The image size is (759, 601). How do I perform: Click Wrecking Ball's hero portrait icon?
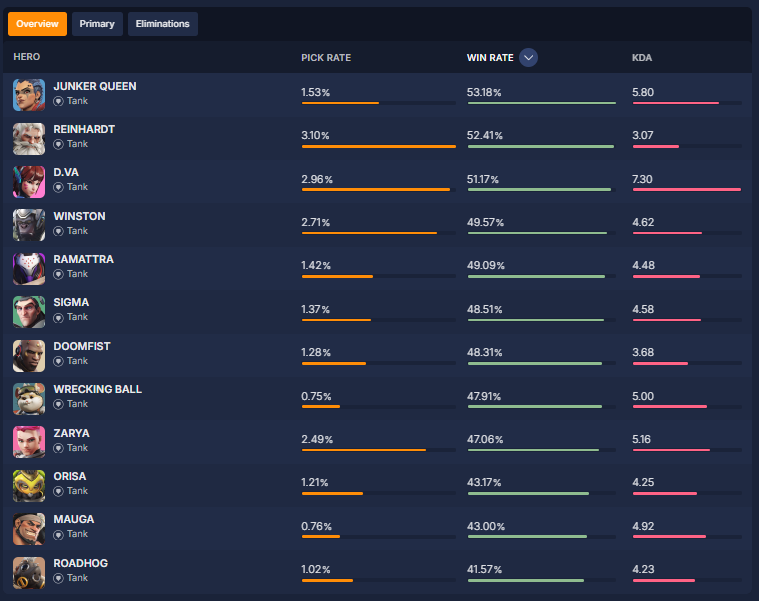pos(29,398)
